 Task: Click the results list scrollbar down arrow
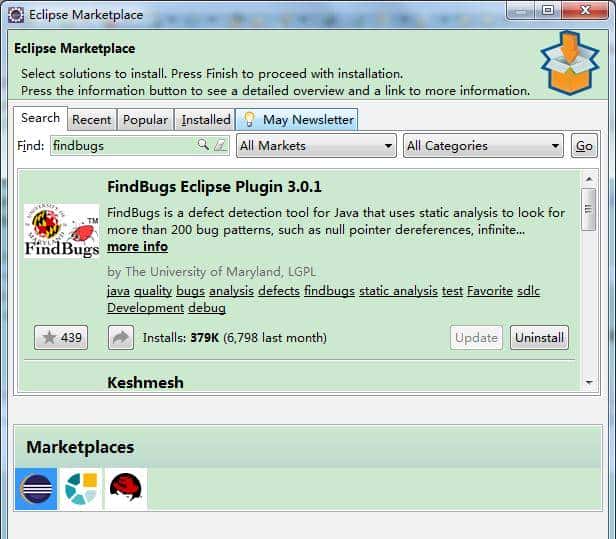pos(589,382)
